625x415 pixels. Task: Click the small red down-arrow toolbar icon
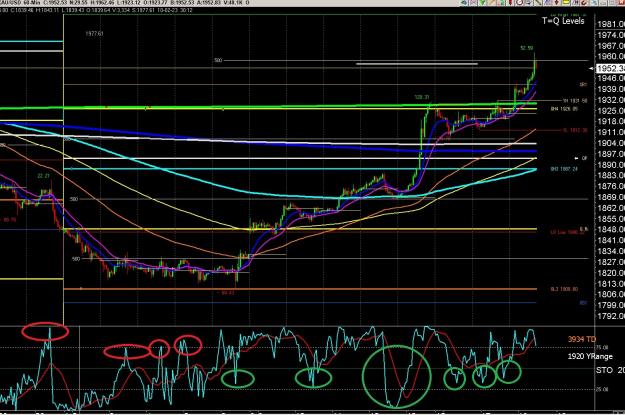click(x=556, y=2)
